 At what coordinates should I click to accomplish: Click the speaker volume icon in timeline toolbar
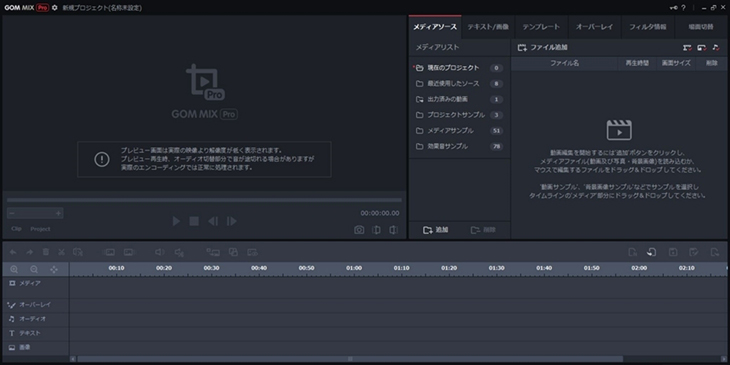pos(160,252)
